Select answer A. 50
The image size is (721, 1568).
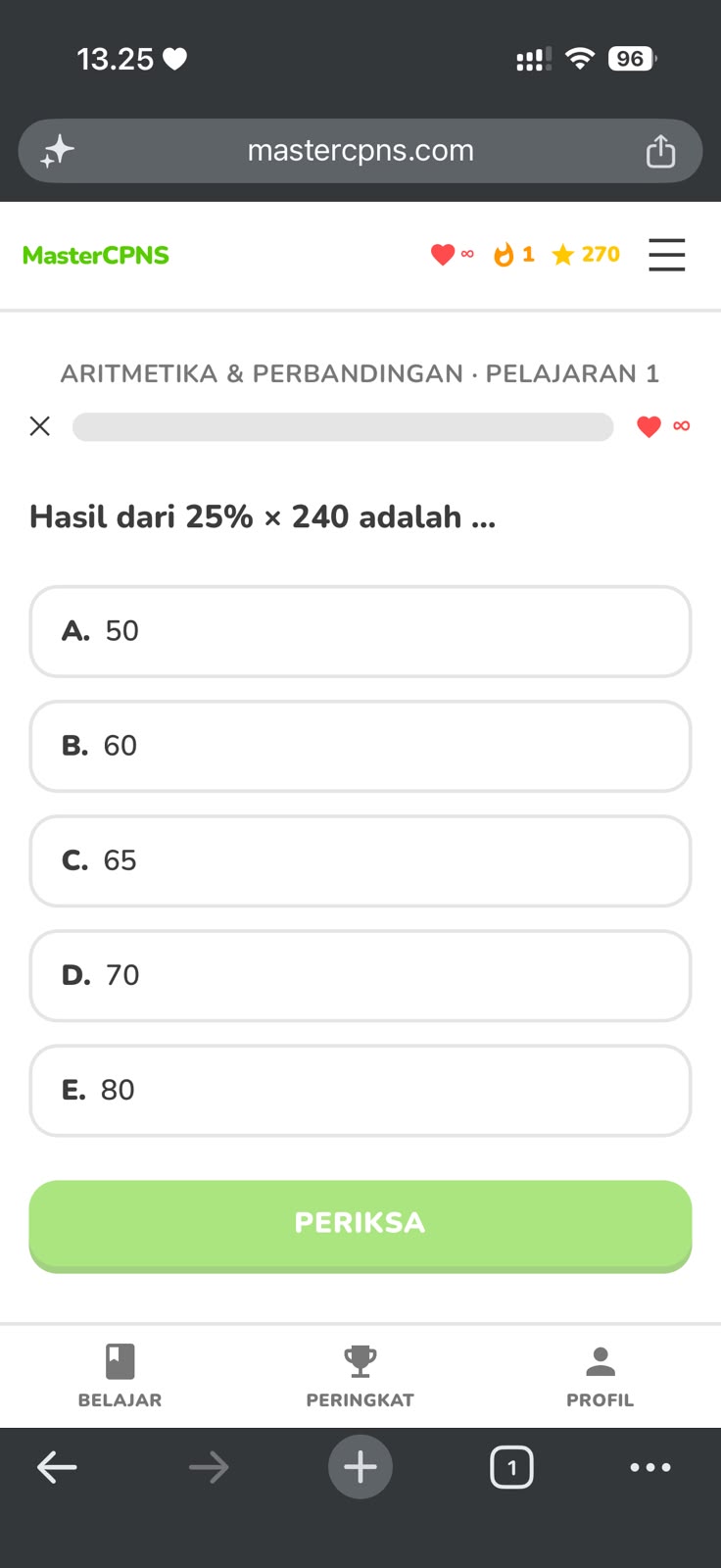tap(360, 631)
